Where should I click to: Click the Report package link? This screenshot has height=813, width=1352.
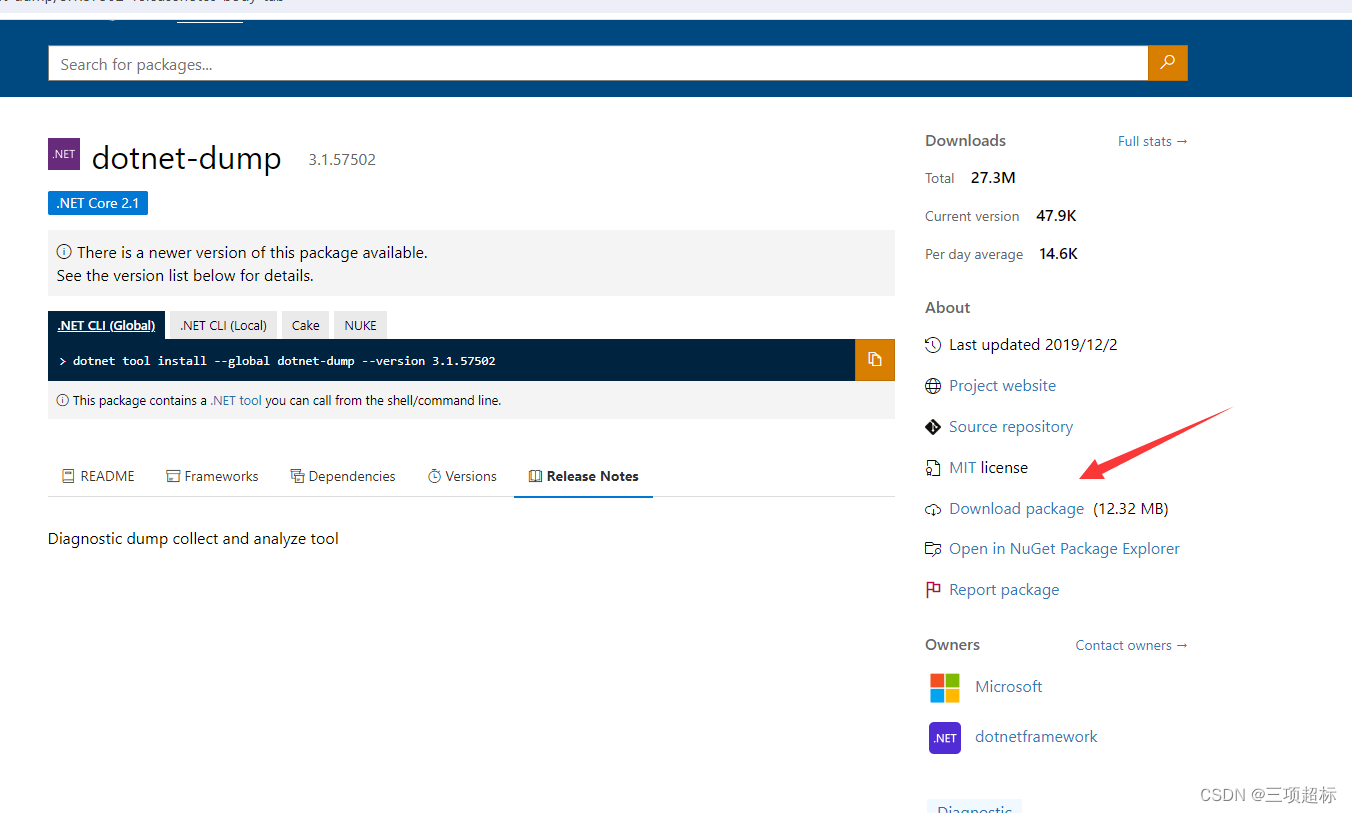pos(1004,589)
